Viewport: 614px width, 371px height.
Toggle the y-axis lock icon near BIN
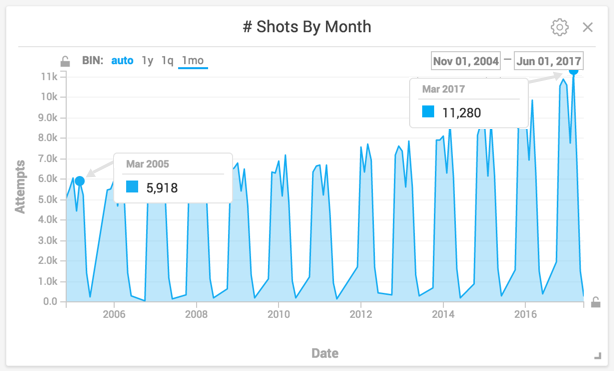tap(65, 62)
